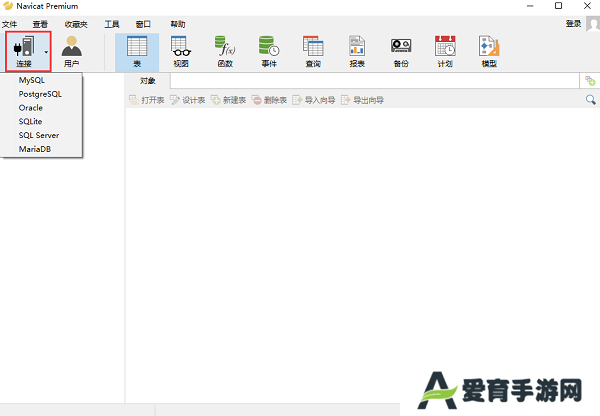Open the 计划 (Schedule) toolbar icon
The height and width of the screenshot is (416, 600).
coord(445,52)
